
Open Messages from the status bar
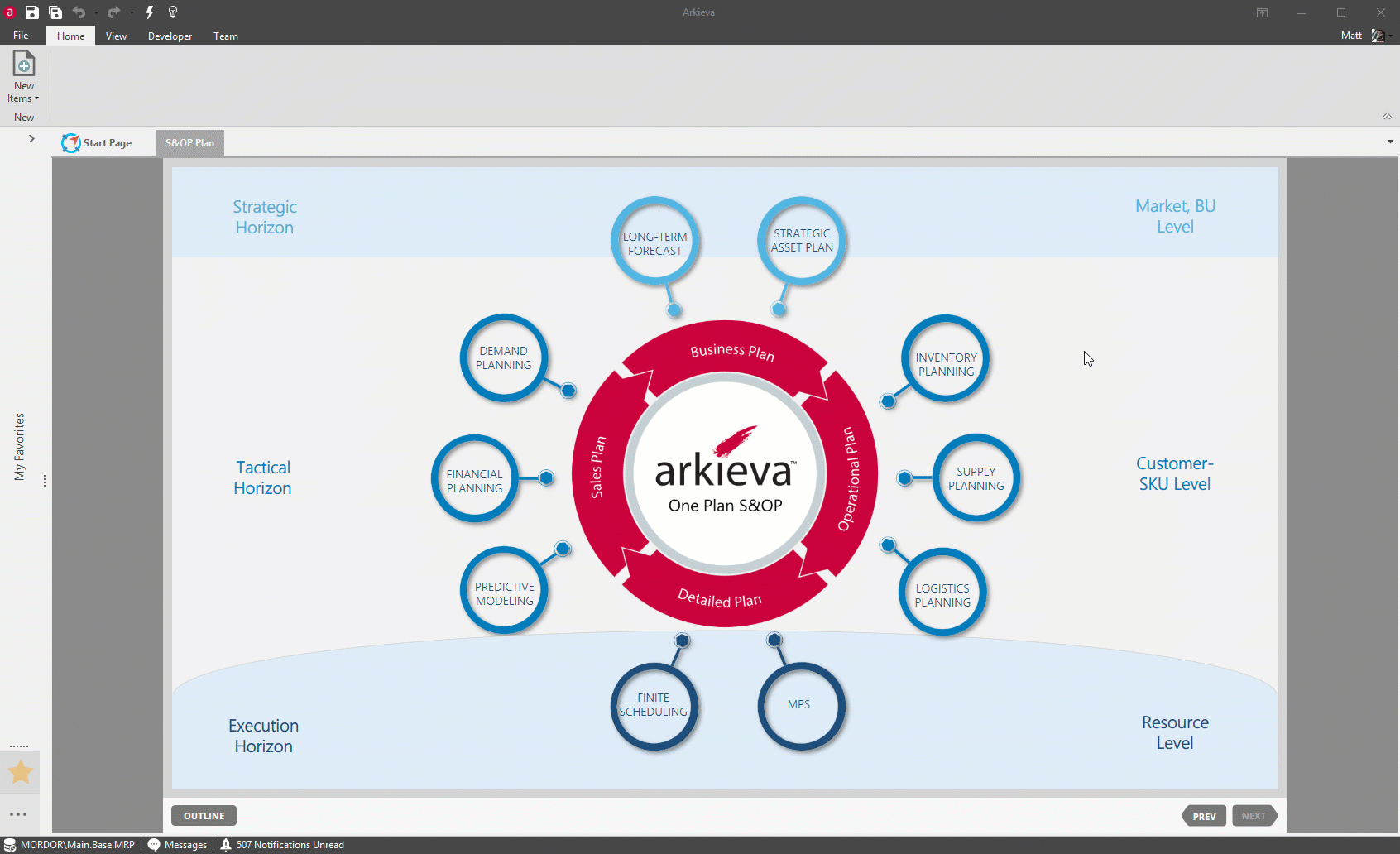[x=177, y=845]
